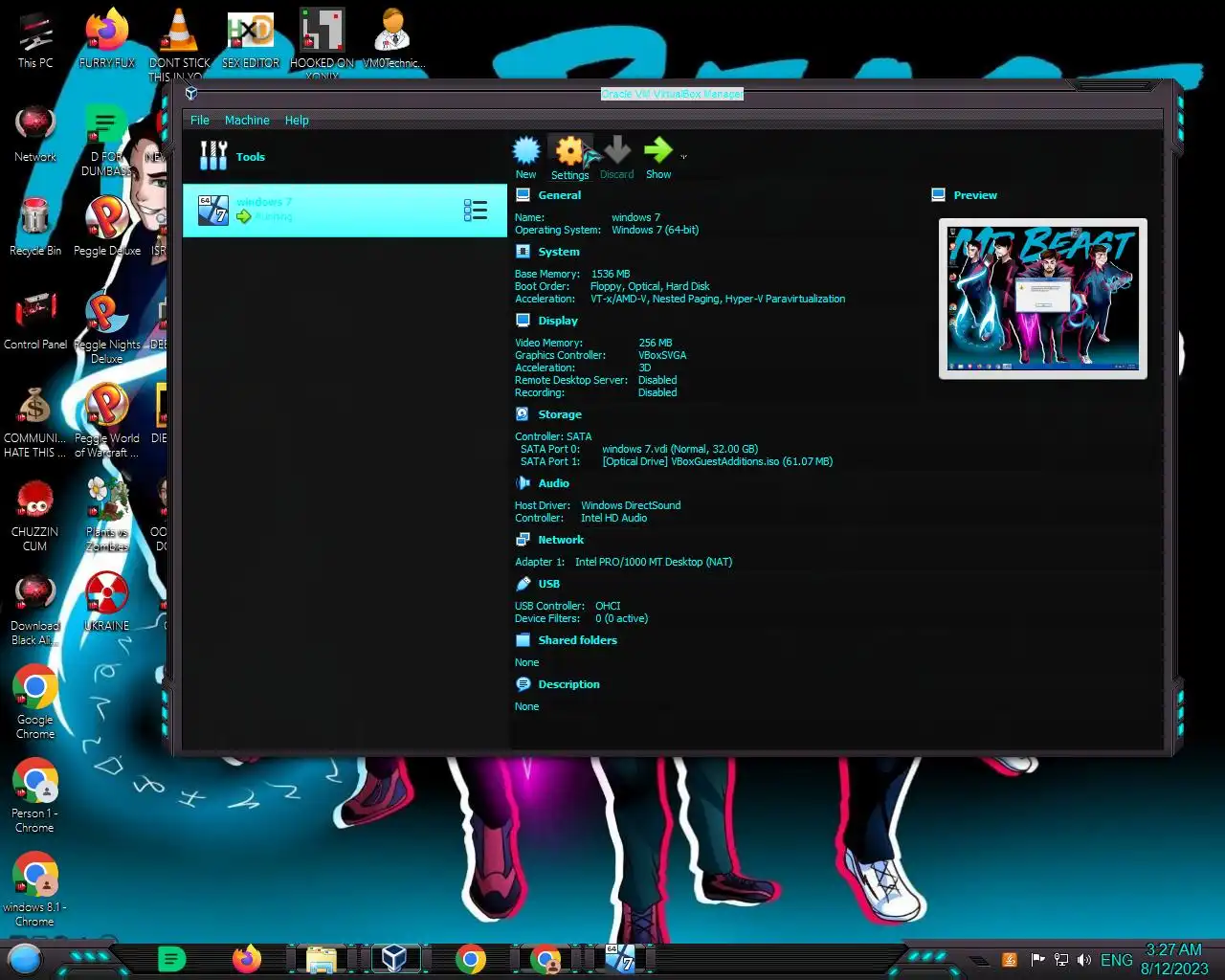The height and width of the screenshot is (980, 1225).
Task: Click the 'VBoxSVGA' graphics controller value
Action: [662, 355]
